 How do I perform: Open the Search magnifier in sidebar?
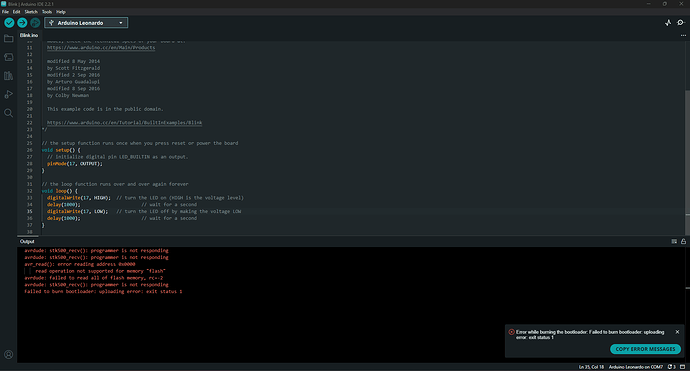point(8,113)
